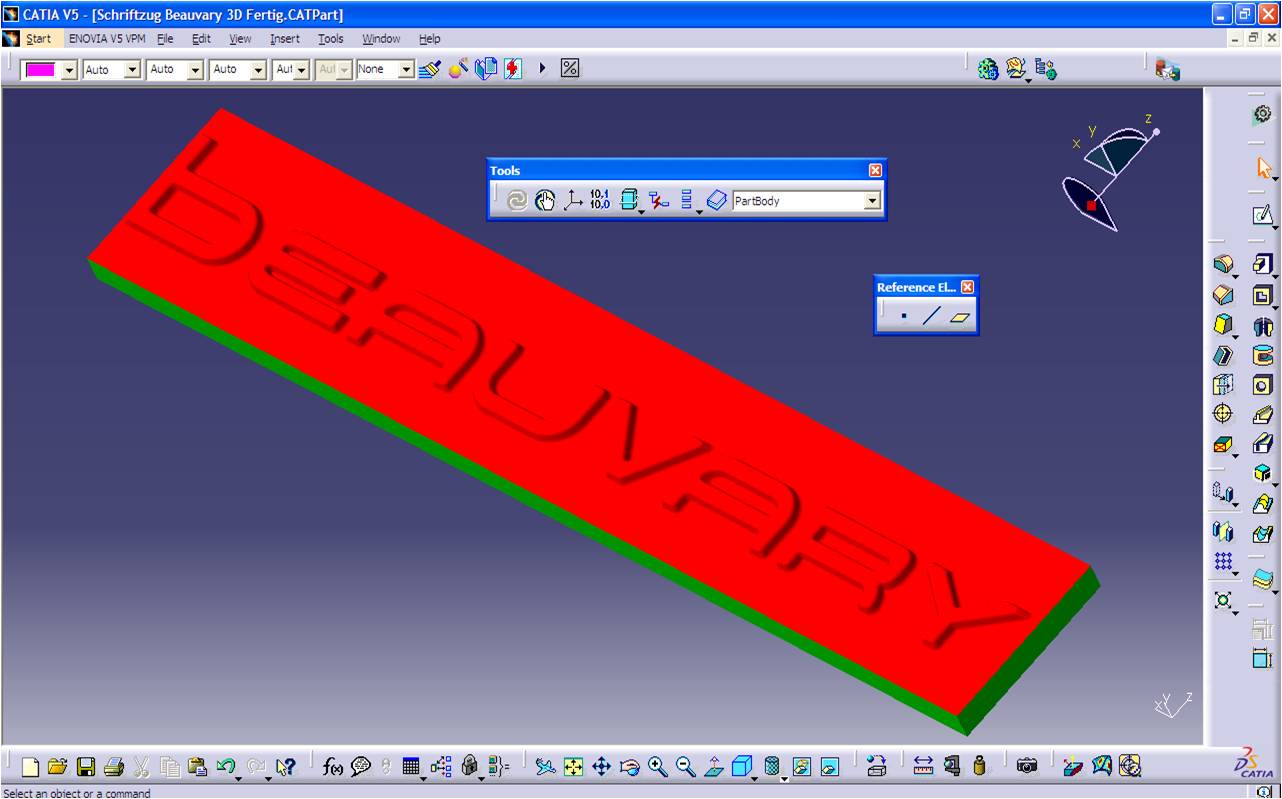Open the Window menu

(x=381, y=39)
